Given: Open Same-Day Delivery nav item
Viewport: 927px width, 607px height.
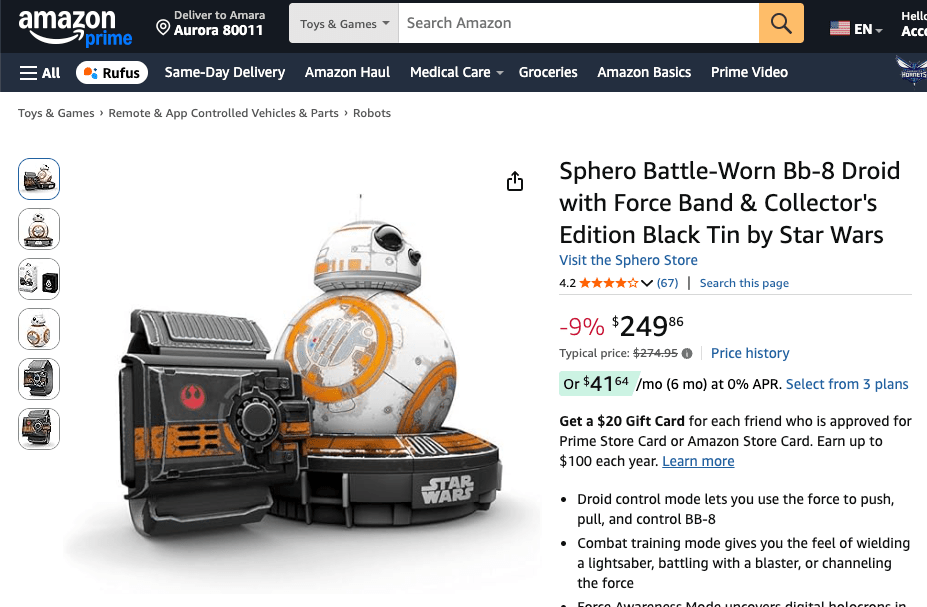Looking at the screenshot, I should [225, 72].
